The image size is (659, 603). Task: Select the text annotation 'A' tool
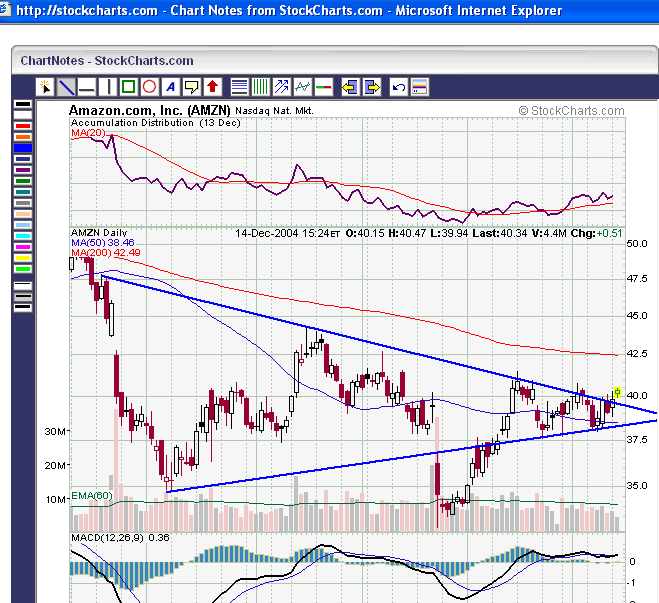[x=171, y=87]
